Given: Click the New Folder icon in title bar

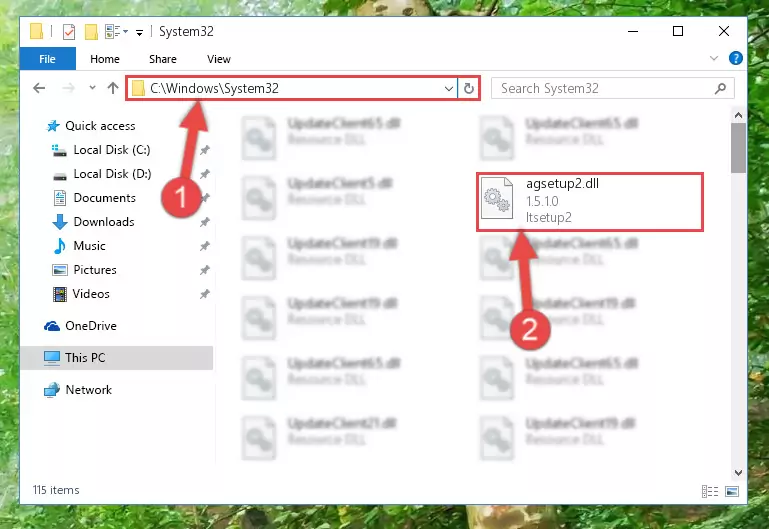Looking at the screenshot, I should (x=91, y=32).
